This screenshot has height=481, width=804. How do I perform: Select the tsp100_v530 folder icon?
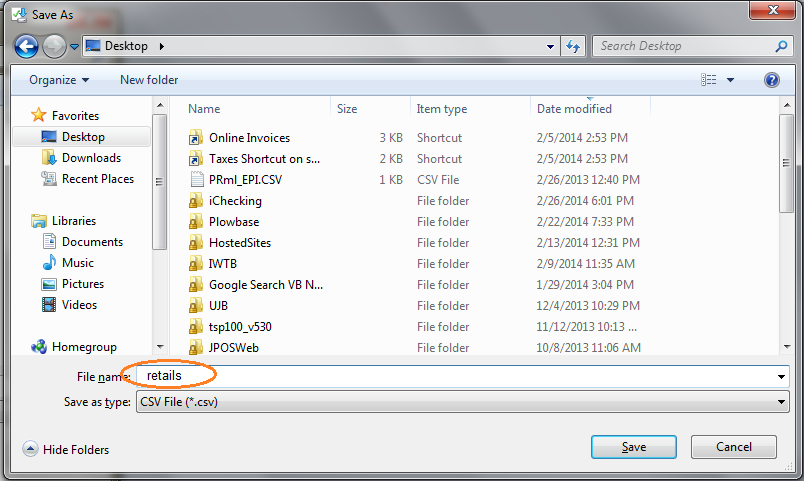click(x=195, y=327)
